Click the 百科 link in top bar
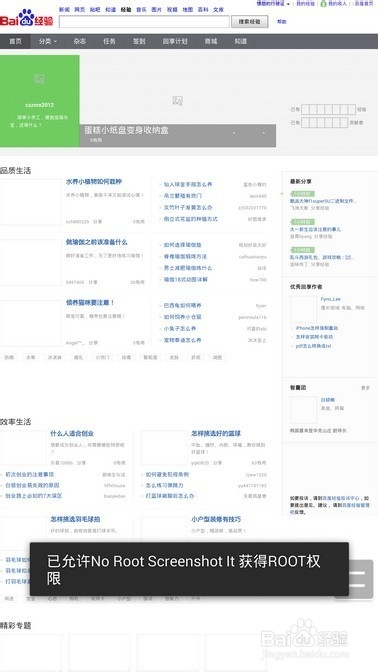 (x=203, y=9)
